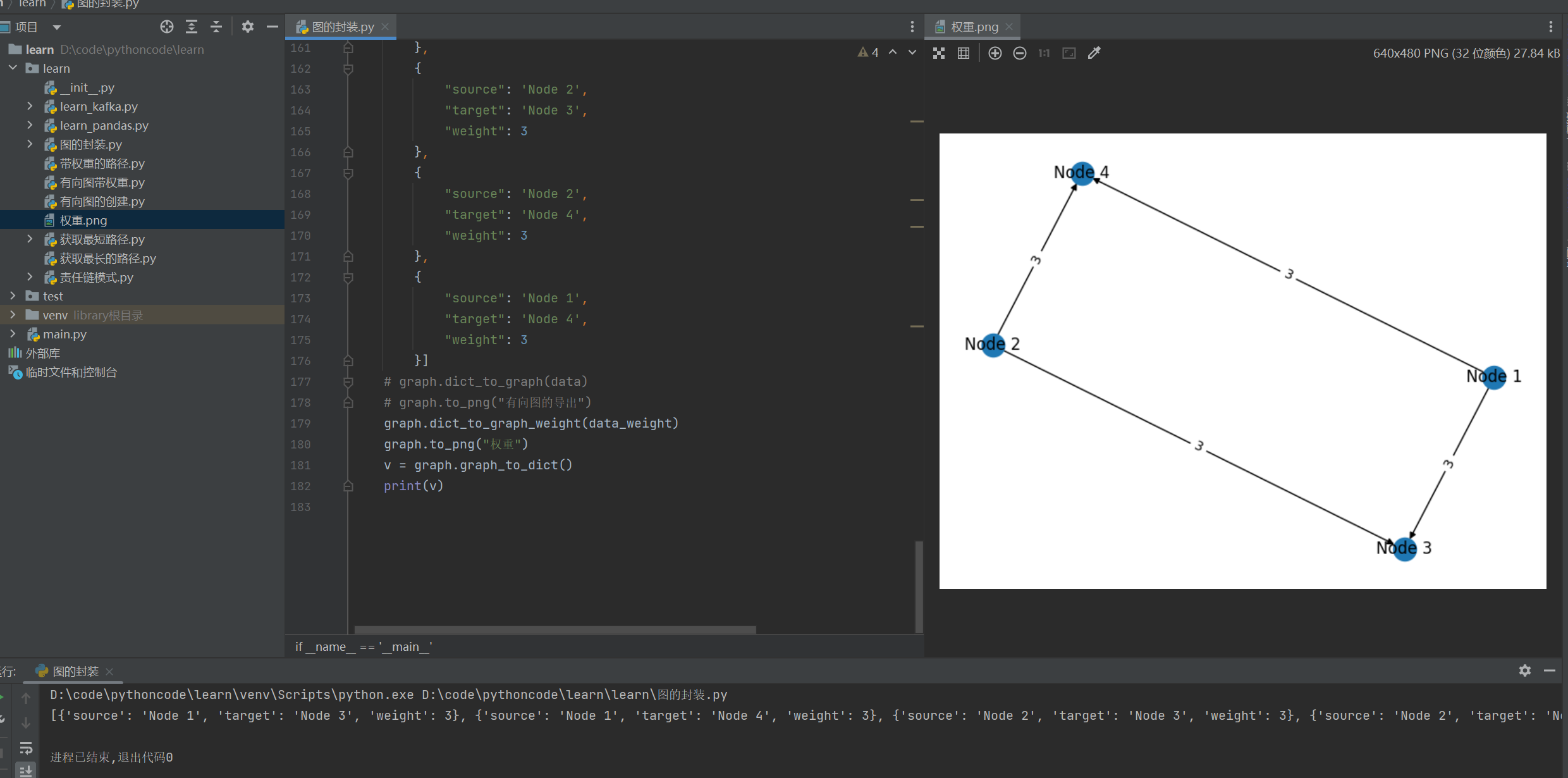Toggle chessboard transparency in image viewer

[x=939, y=53]
